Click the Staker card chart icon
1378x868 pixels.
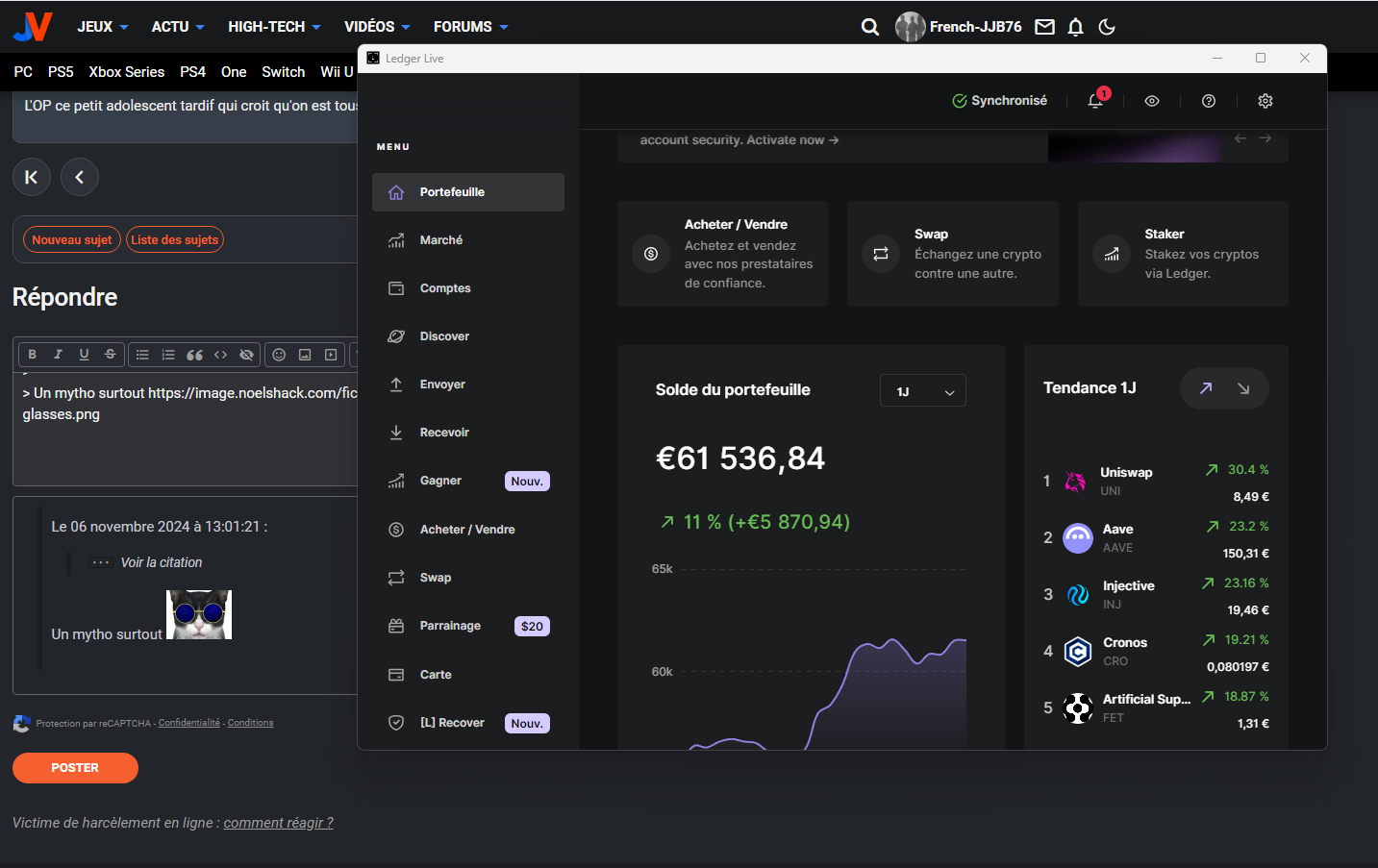click(1112, 254)
